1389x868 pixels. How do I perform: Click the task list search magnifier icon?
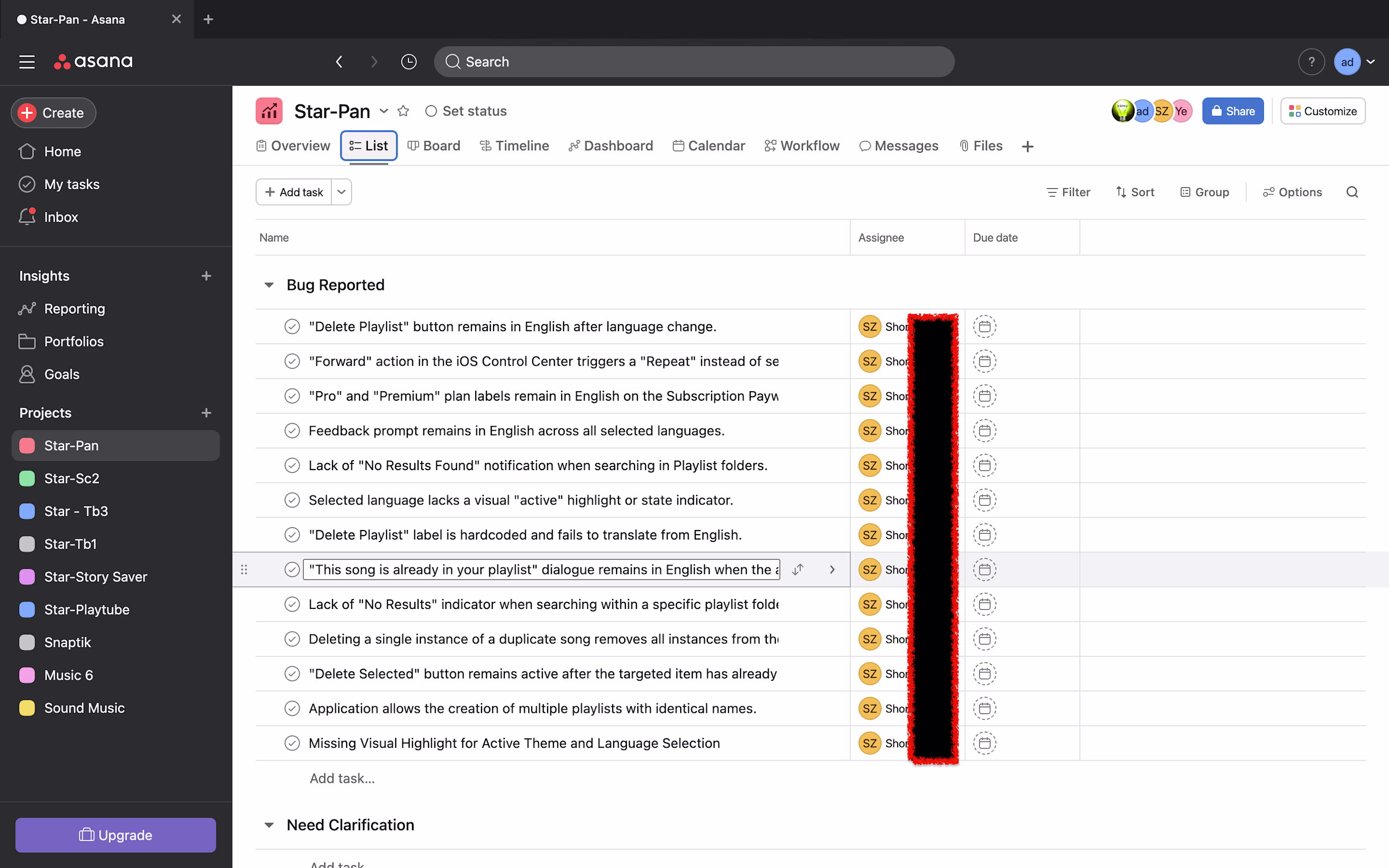[1352, 192]
